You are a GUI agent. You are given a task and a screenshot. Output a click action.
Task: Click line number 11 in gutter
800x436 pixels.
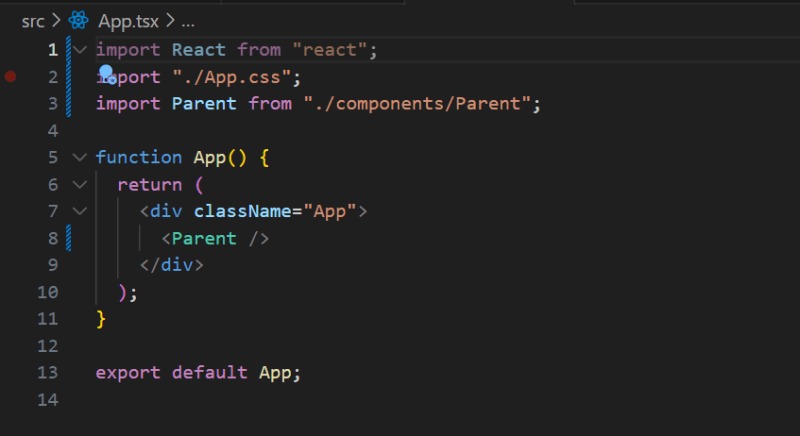point(48,319)
